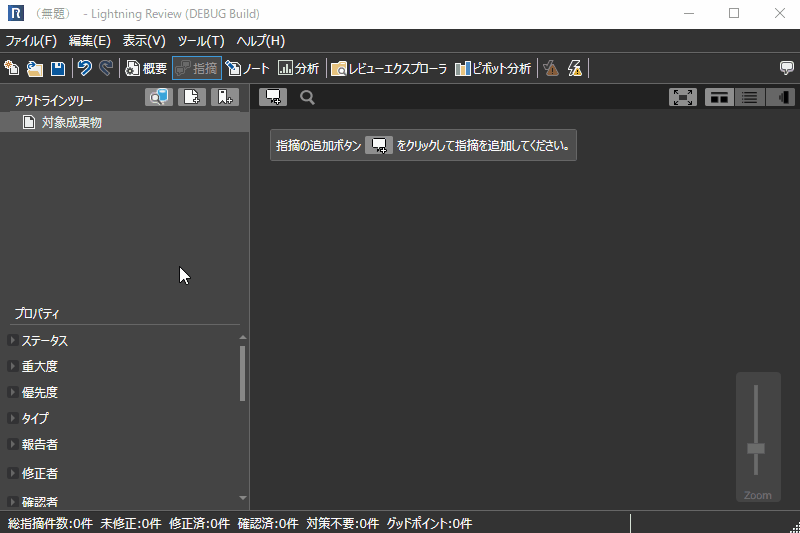This screenshot has height=533, width=800.
Task: Click the プロパティ panel header
Action: click(37, 313)
